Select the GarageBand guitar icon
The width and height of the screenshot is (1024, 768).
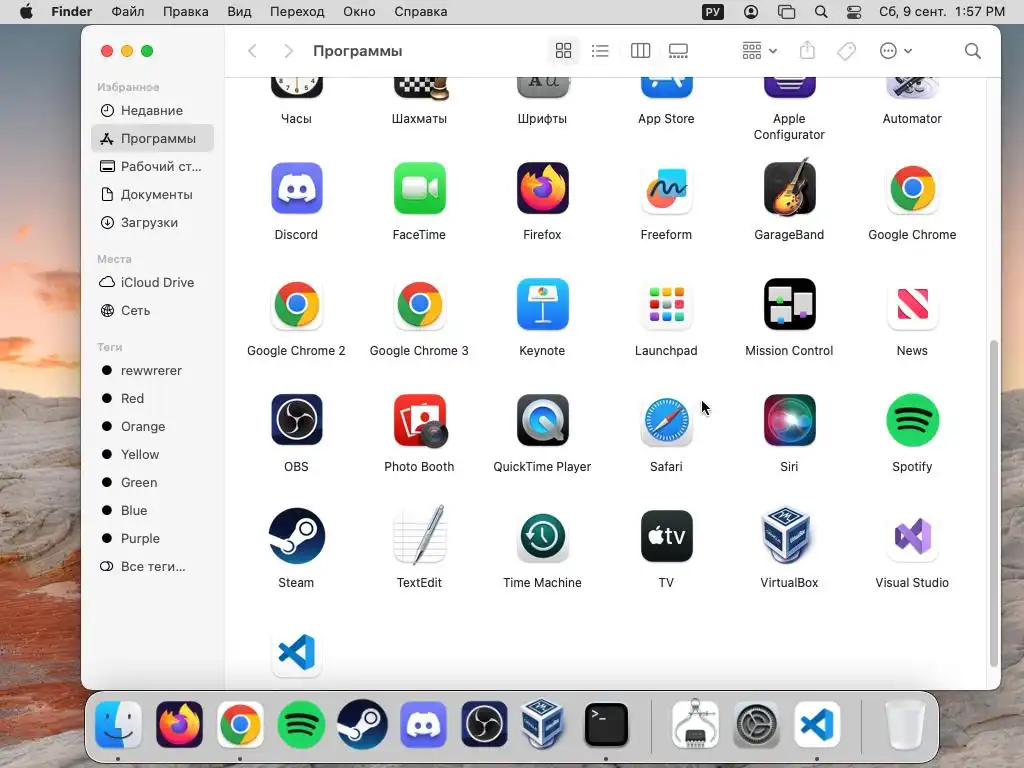point(789,189)
